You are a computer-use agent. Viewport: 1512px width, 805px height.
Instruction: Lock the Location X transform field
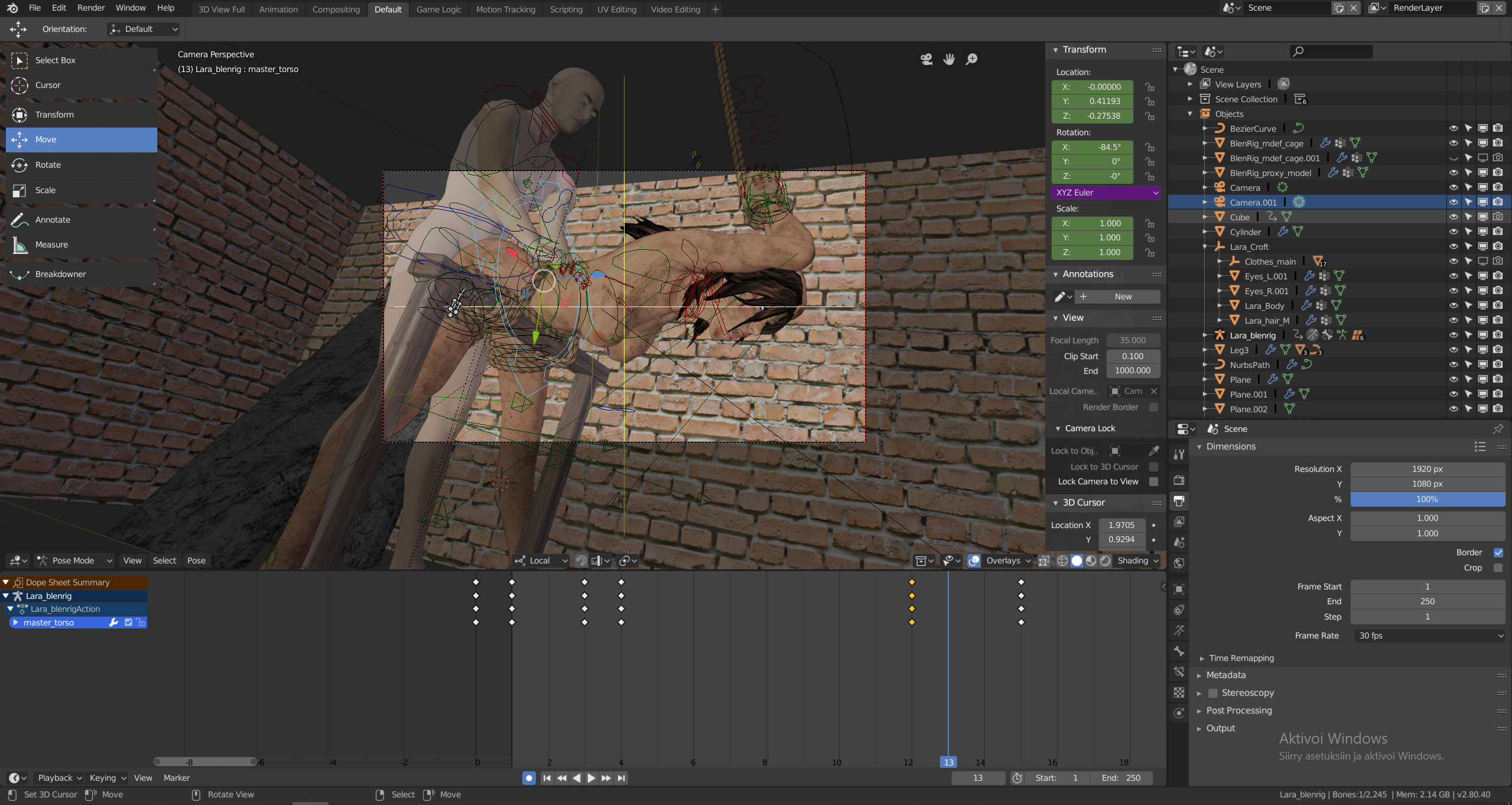1149,87
